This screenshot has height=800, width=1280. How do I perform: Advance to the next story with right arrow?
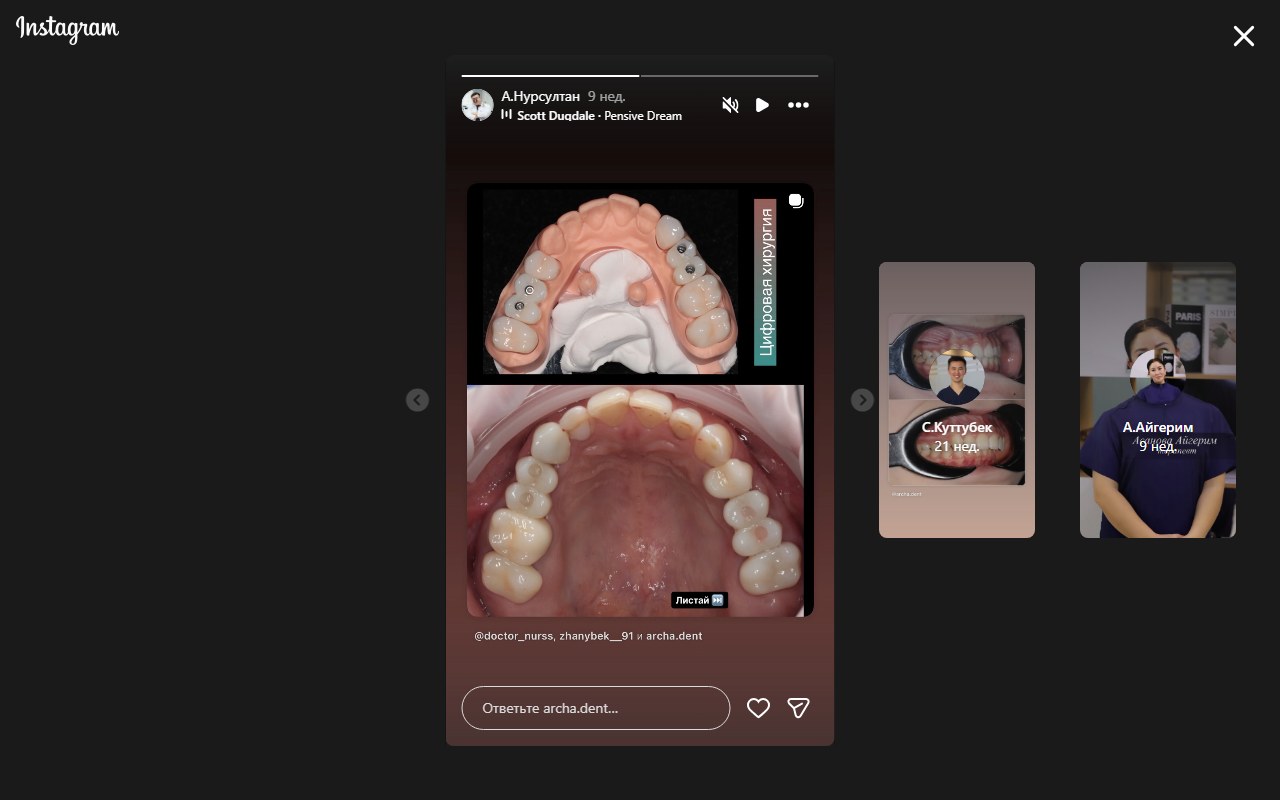click(x=862, y=400)
